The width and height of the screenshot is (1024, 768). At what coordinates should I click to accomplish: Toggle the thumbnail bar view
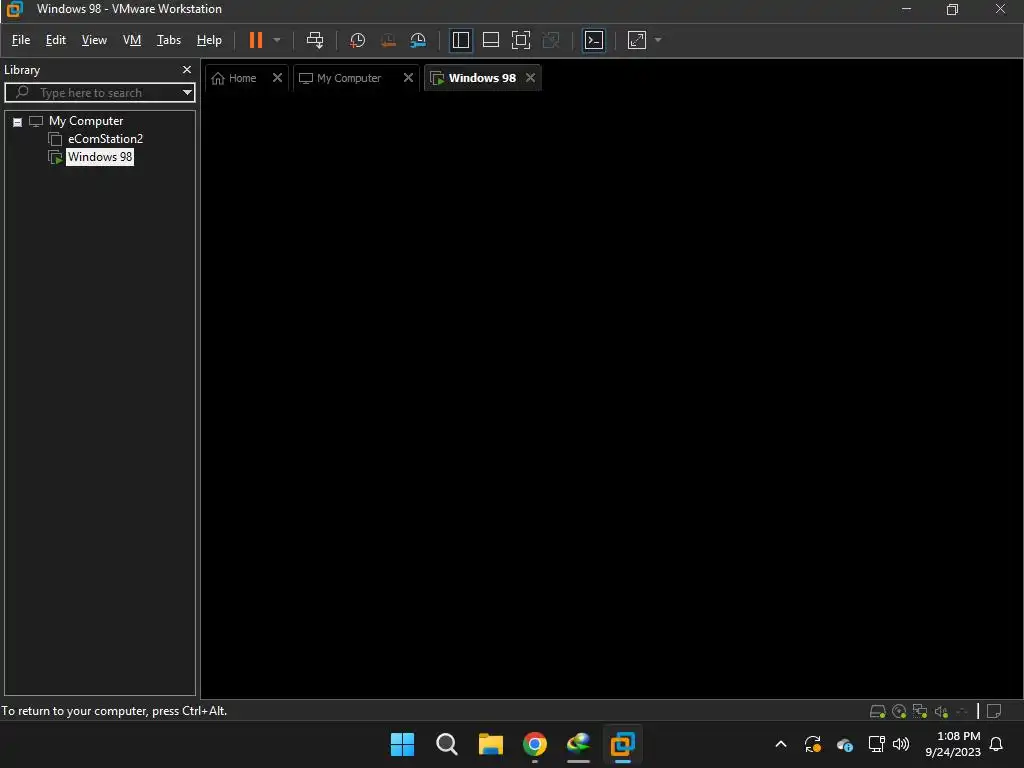[x=490, y=40]
